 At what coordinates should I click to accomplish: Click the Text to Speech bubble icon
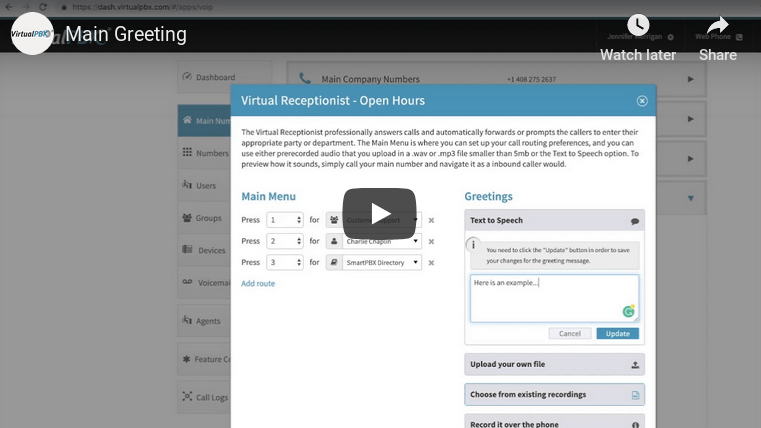click(634, 221)
